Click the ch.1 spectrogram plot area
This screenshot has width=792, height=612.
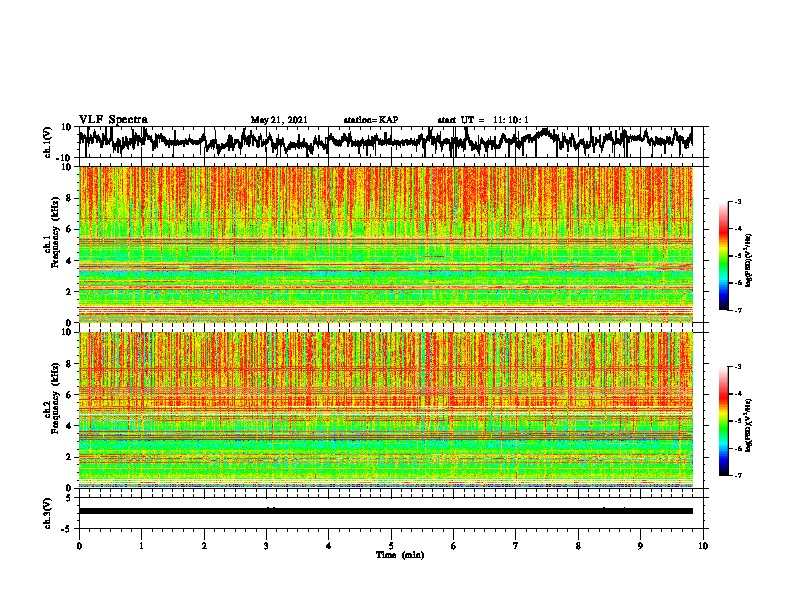385,244
